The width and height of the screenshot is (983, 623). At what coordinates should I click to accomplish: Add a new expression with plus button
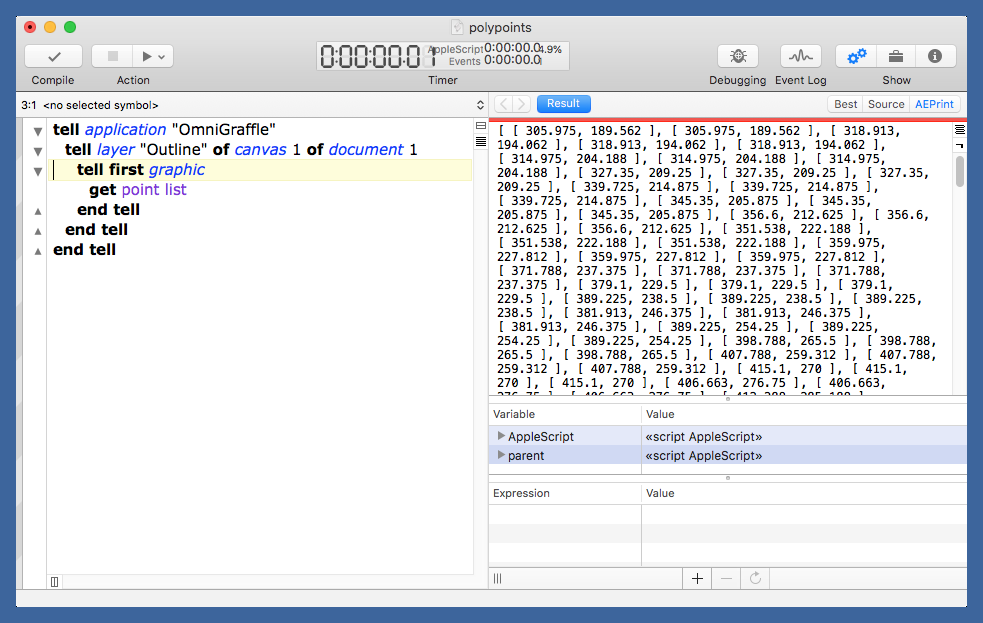697,578
